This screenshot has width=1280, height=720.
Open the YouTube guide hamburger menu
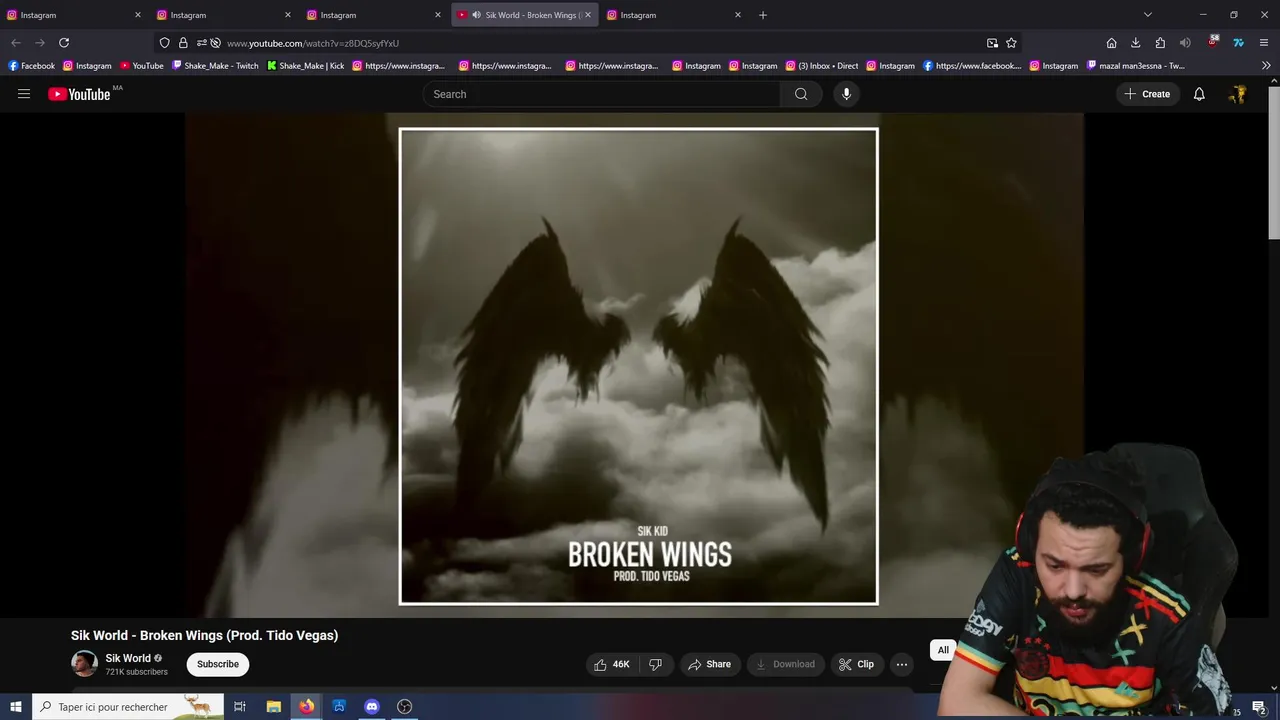click(x=24, y=94)
